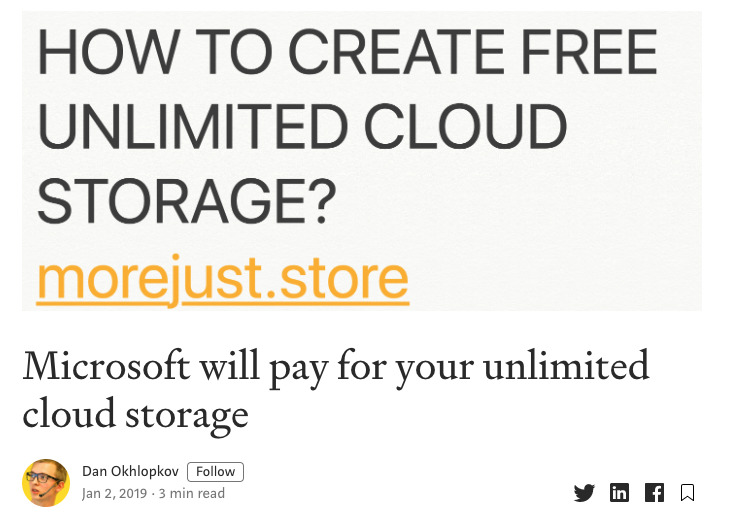
Task: Click the word "pay" in the headline
Action: coord(294,368)
